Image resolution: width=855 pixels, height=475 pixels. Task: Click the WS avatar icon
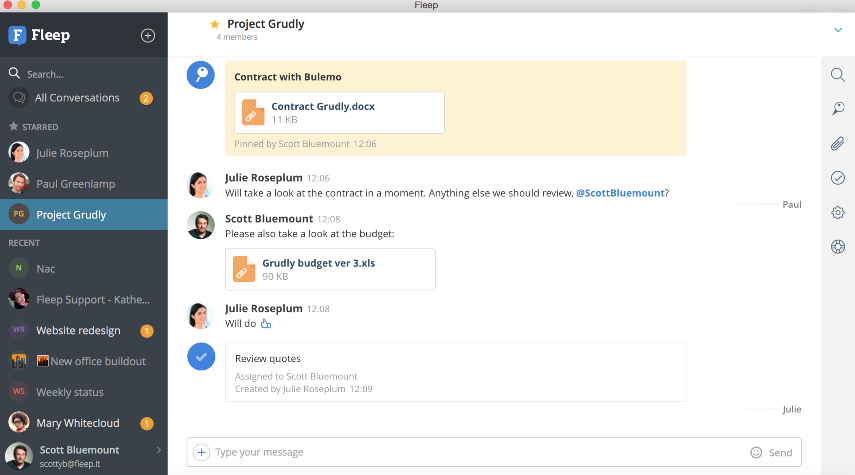19,391
